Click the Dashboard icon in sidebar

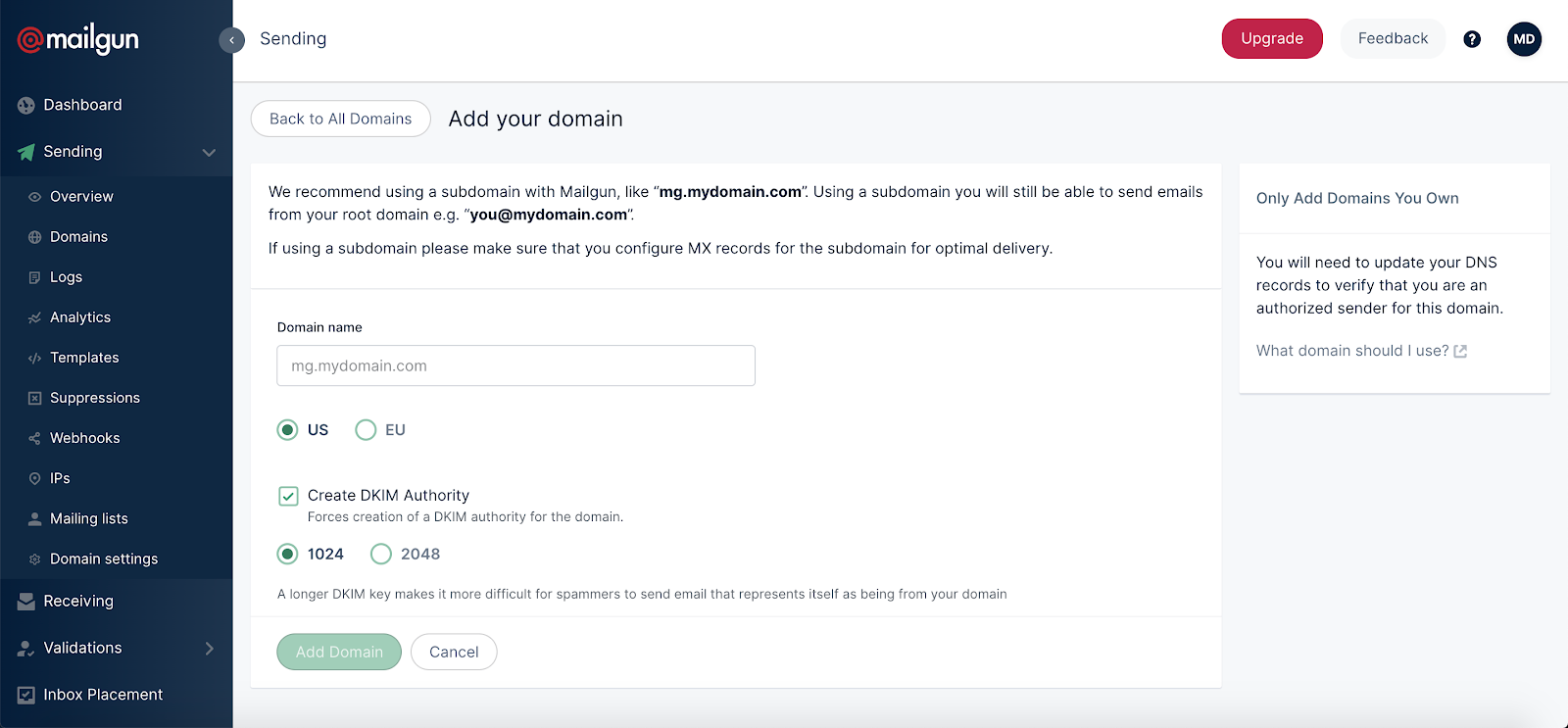coord(26,105)
